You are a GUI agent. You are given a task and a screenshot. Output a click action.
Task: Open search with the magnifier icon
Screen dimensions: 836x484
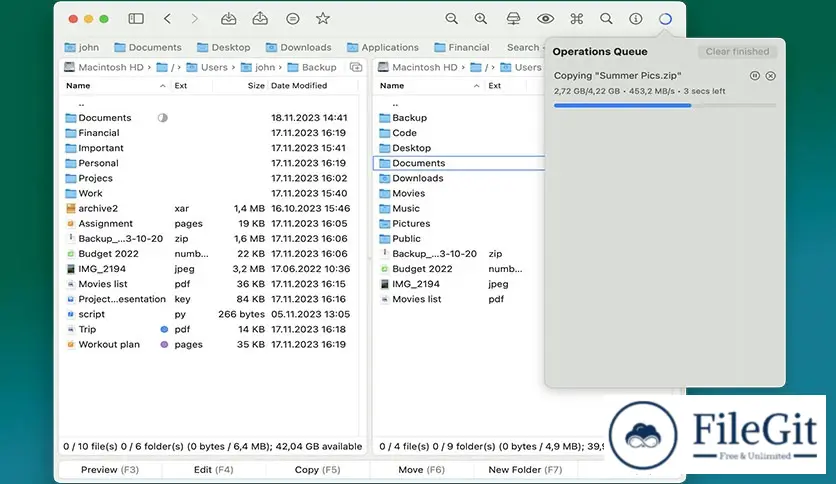click(606, 19)
